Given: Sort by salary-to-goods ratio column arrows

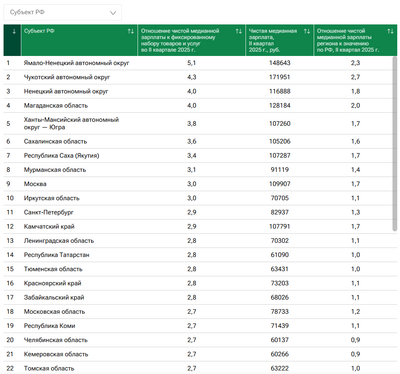Looking at the screenshot, I should point(239,31).
